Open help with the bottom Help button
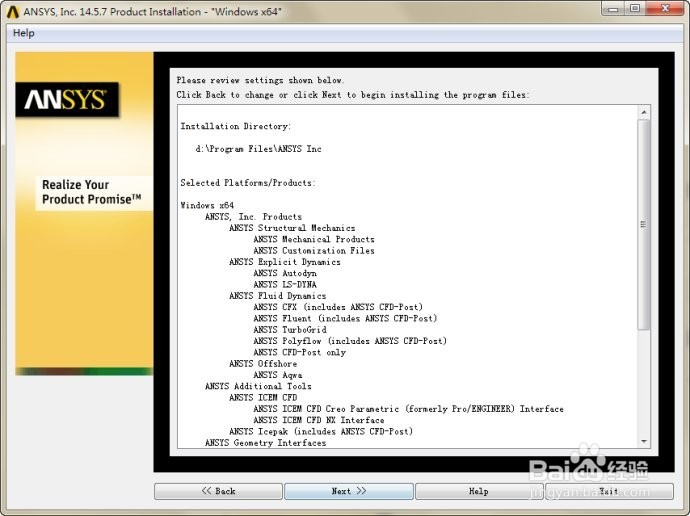Image resolution: width=690 pixels, height=516 pixels. tap(479, 491)
